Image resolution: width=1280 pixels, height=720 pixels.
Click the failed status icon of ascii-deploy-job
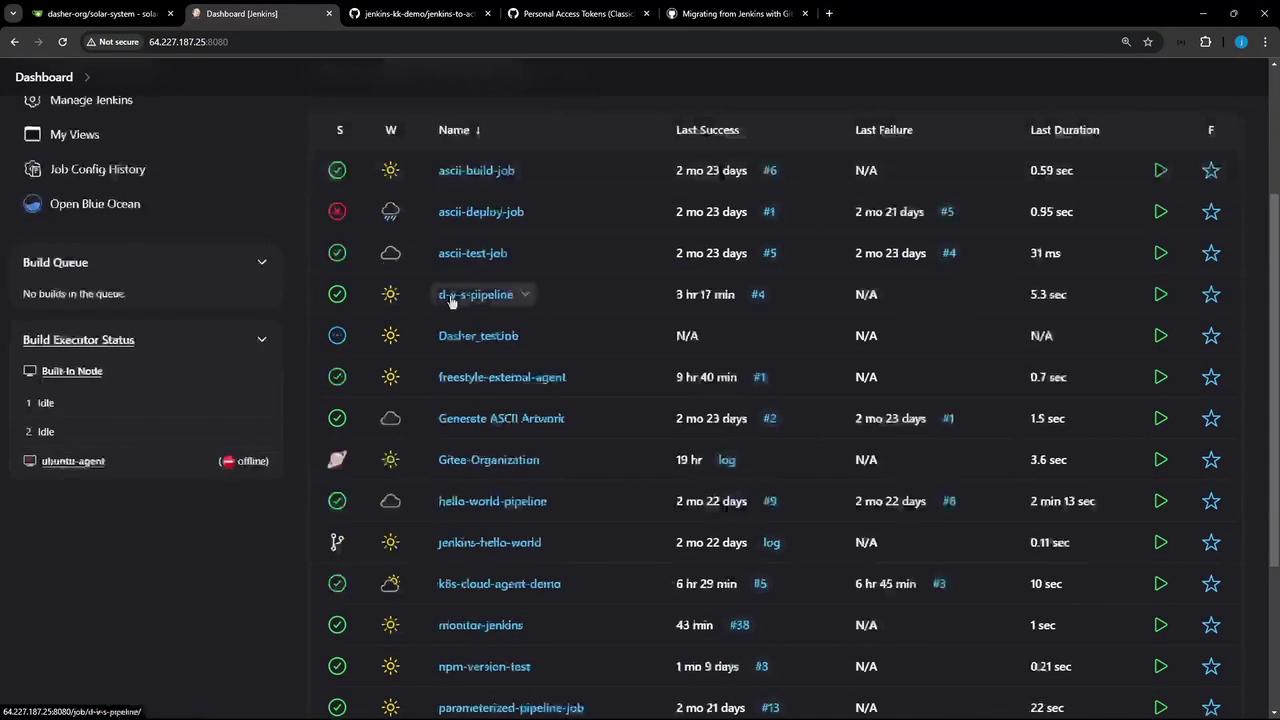(x=337, y=212)
